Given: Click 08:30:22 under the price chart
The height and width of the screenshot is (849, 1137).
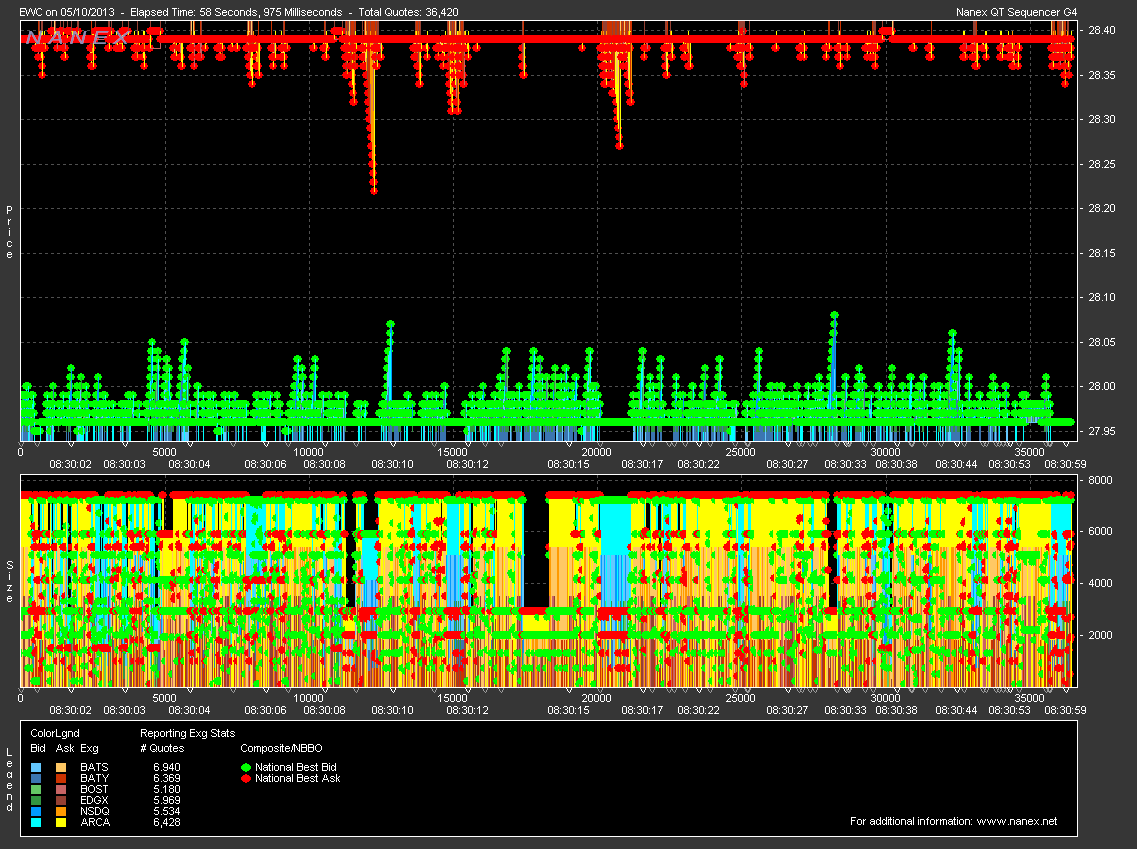Looking at the screenshot, I should tap(698, 464).
